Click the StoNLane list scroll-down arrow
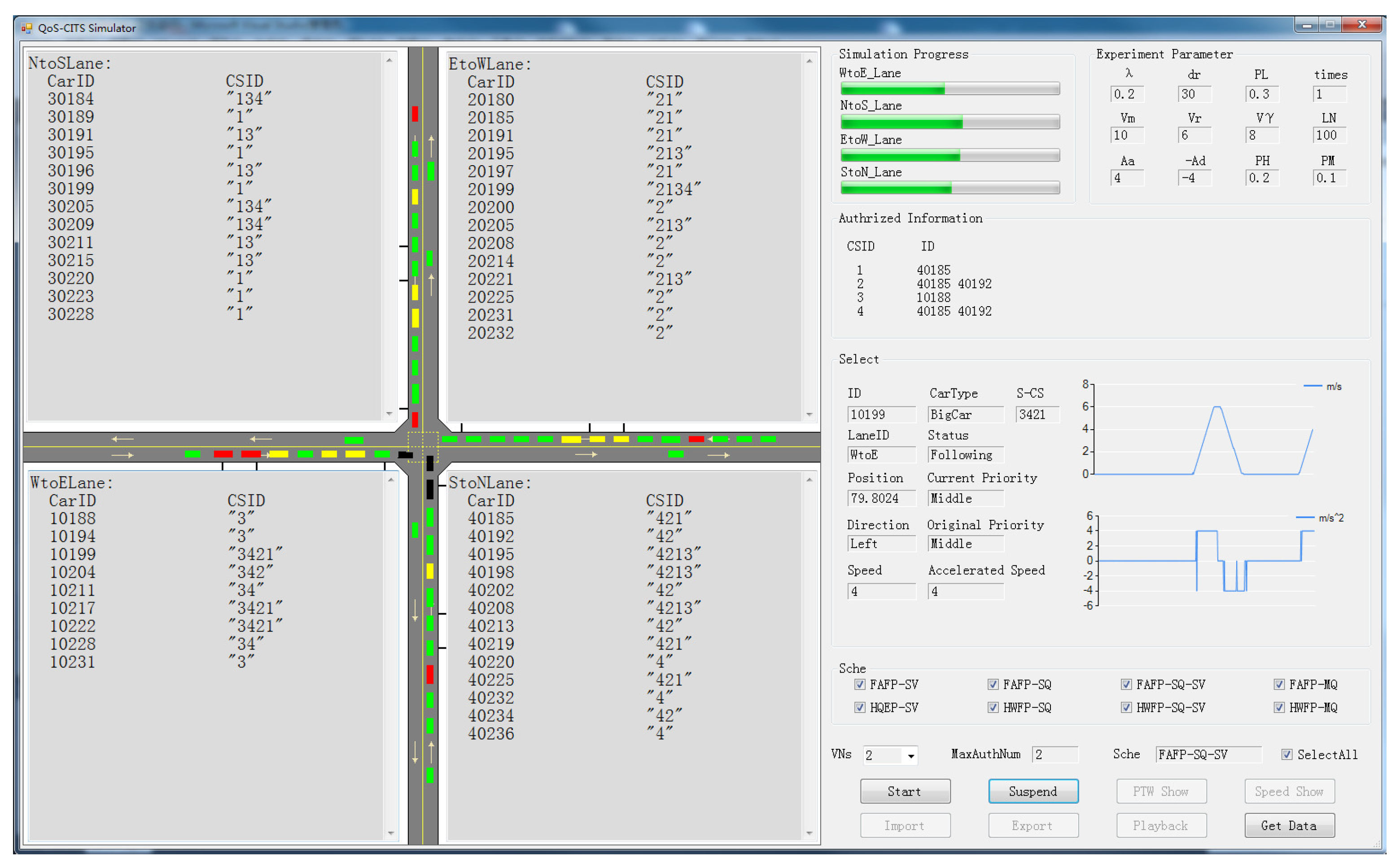The height and width of the screenshot is (866, 1400). click(809, 833)
